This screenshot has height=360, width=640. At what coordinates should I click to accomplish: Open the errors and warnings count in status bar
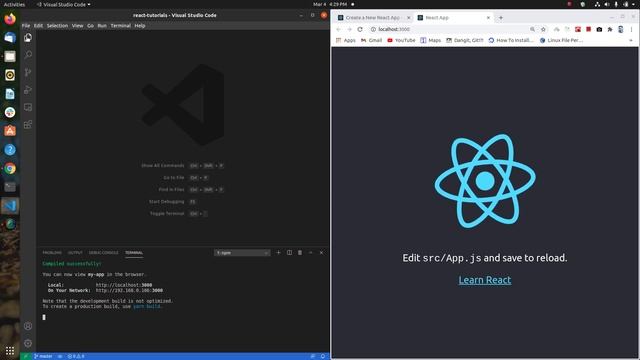pyautogui.click(x=76, y=356)
